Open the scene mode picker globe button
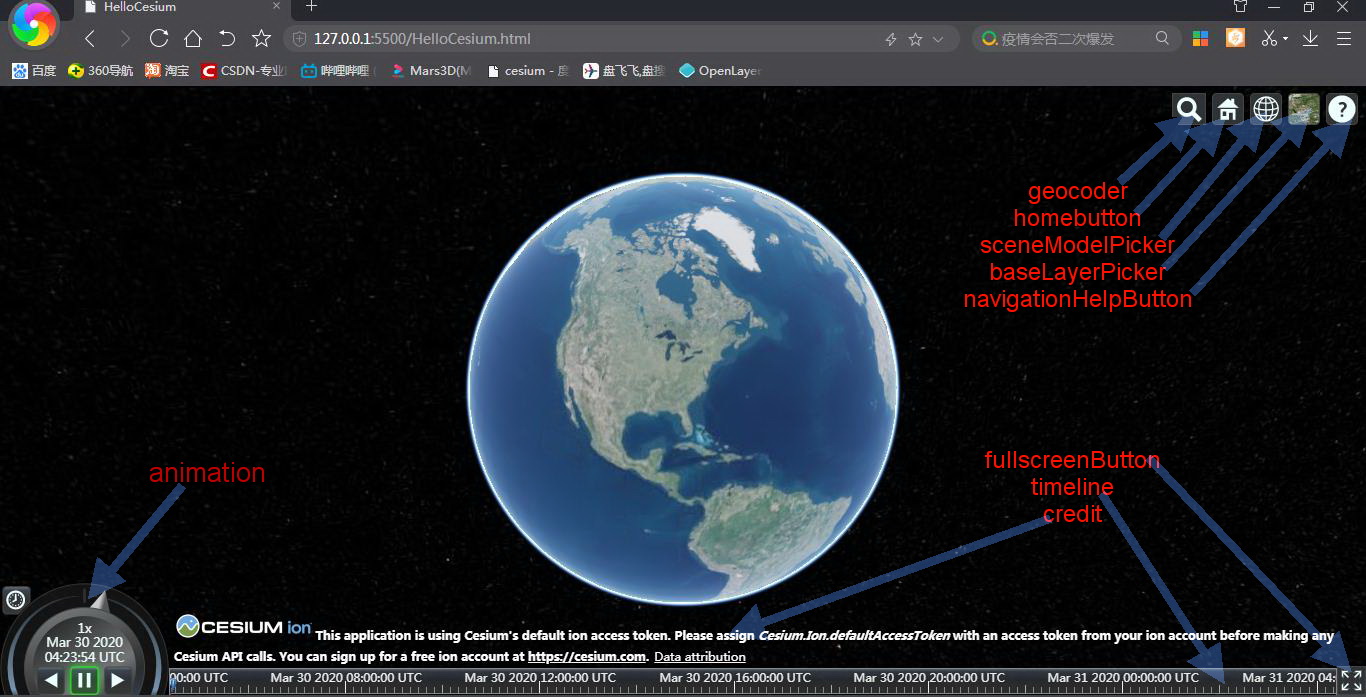This screenshot has height=697, width=1366. (x=1266, y=109)
